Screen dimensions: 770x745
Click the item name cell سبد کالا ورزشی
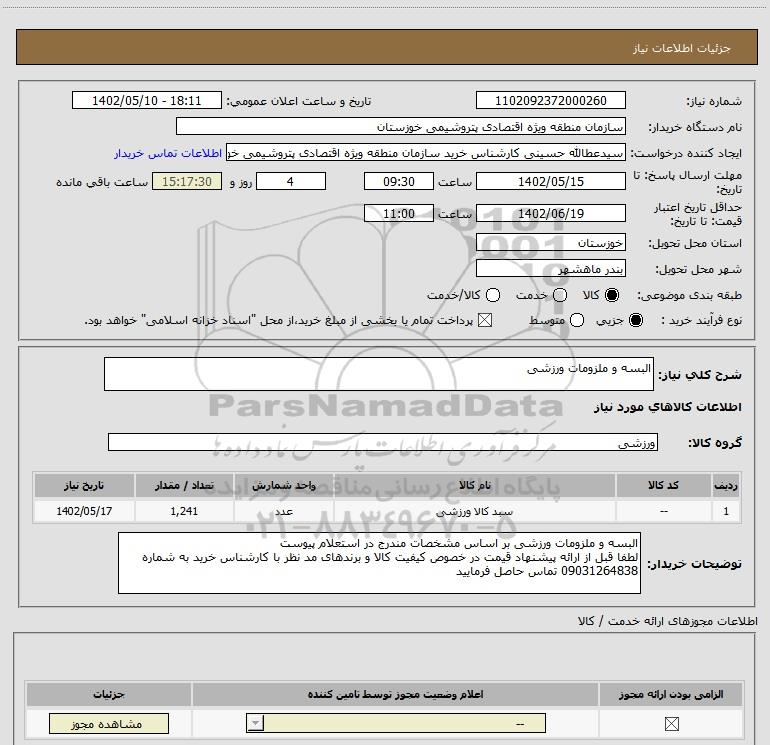click(x=474, y=511)
